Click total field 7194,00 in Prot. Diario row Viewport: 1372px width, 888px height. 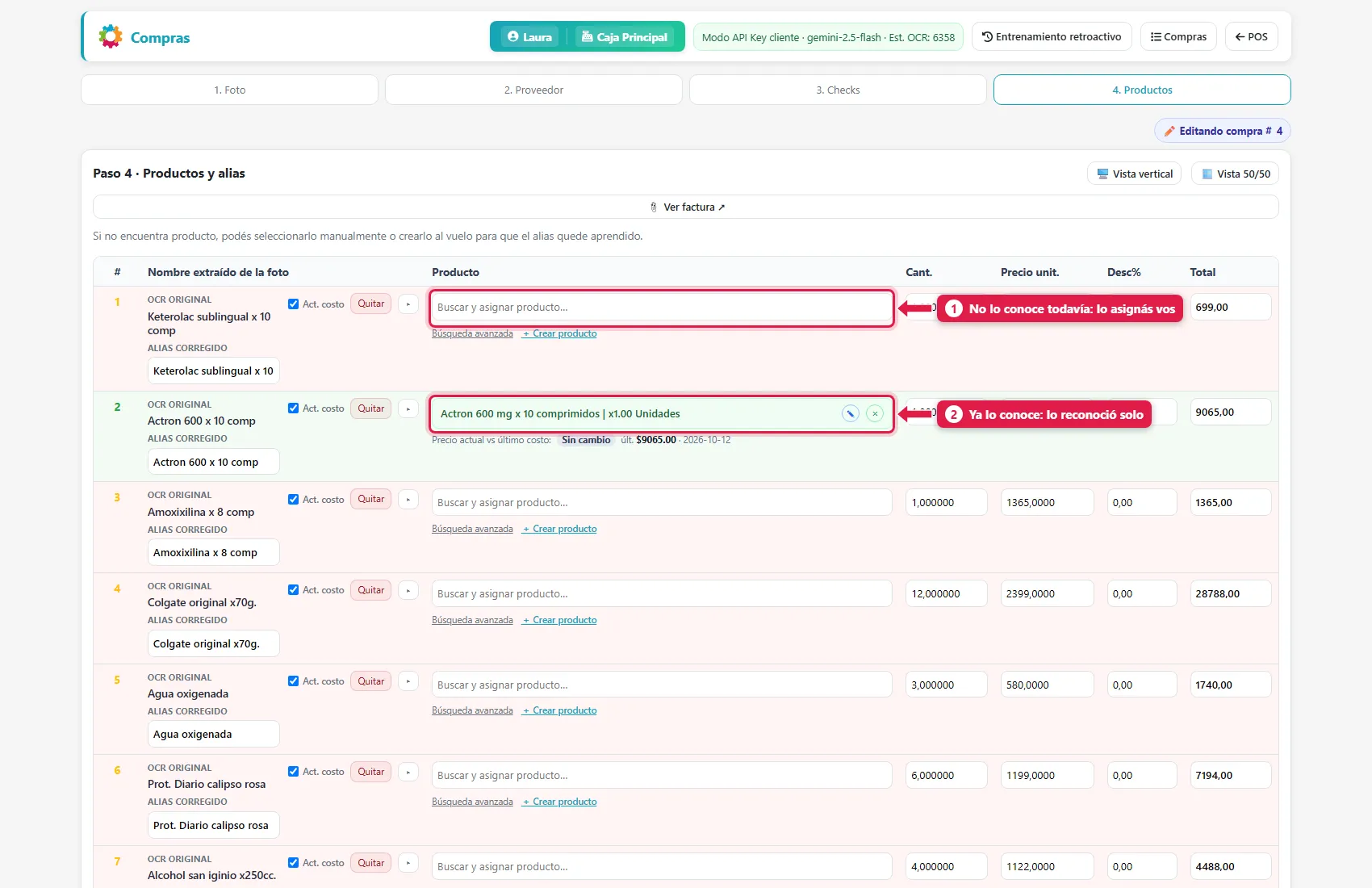[x=1231, y=775]
